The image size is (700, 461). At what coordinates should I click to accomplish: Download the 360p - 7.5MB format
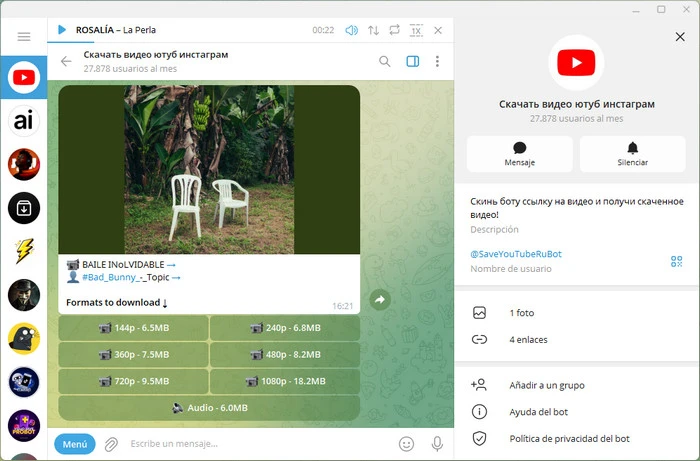click(133, 355)
